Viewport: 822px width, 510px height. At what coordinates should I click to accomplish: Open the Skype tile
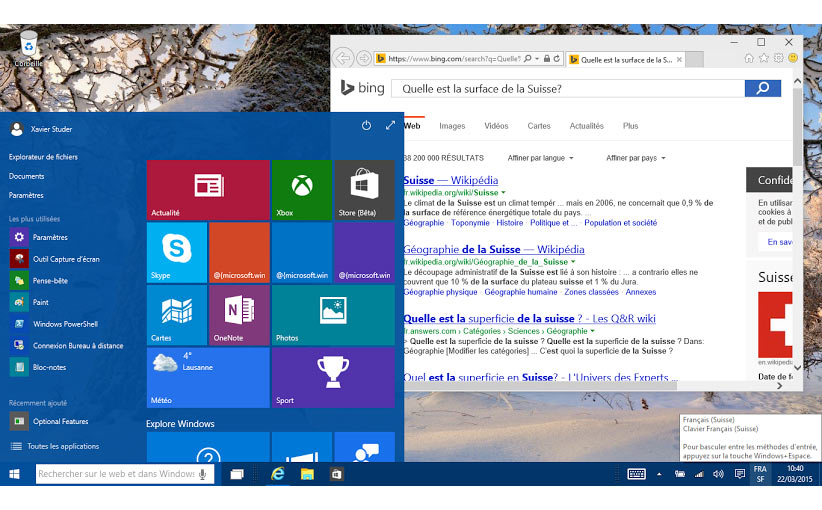177,253
